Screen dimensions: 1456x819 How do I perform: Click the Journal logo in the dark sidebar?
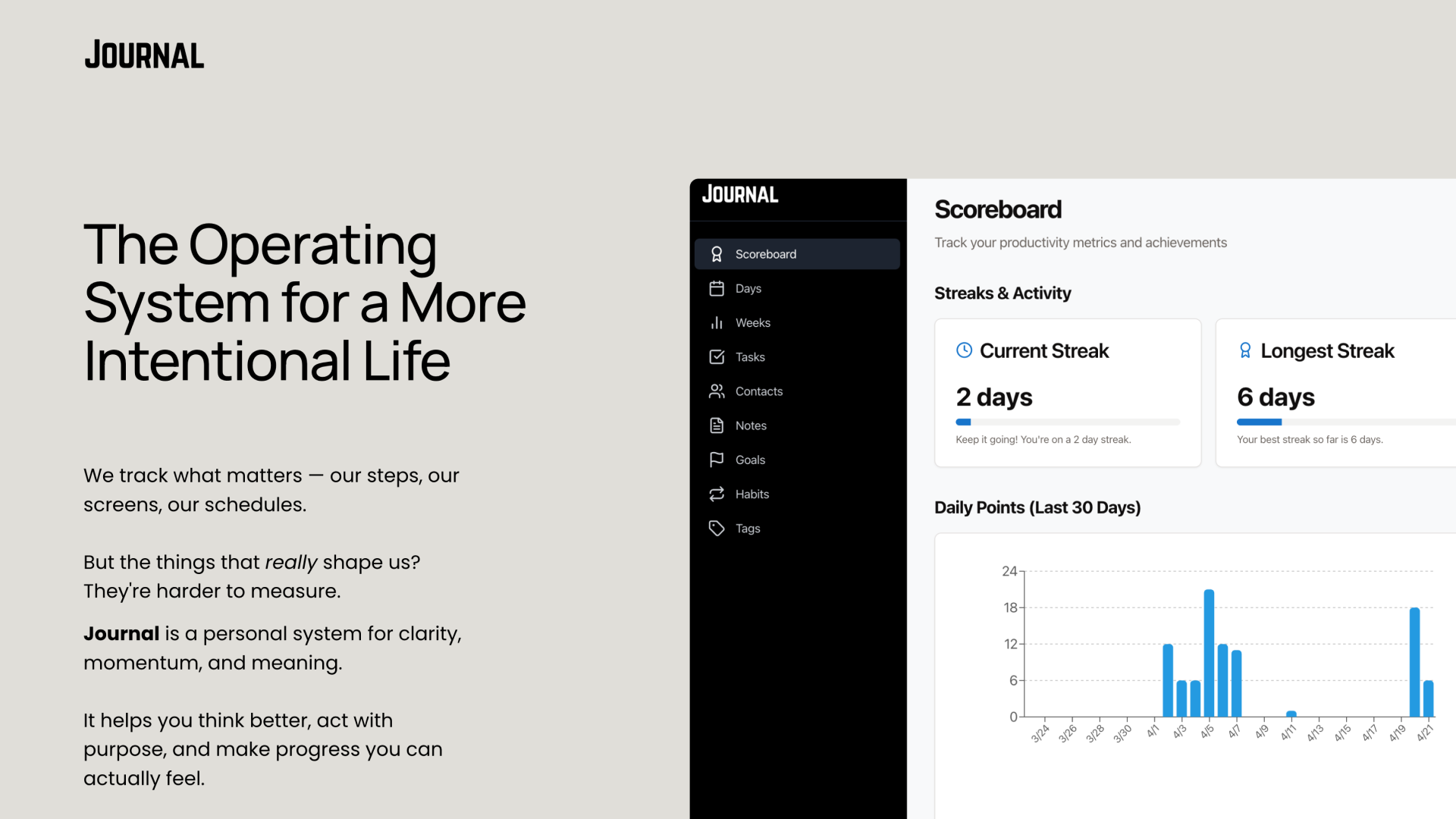tap(739, 195)
